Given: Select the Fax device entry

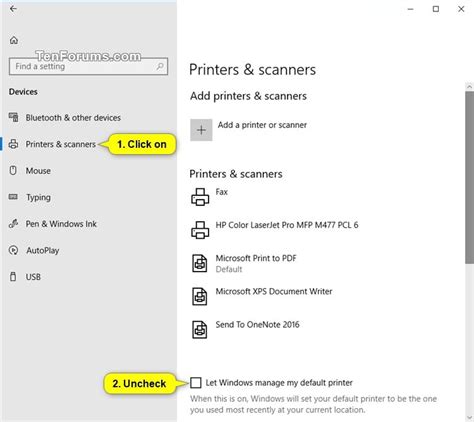Looking at the screenshot, I should coord(222,192).
